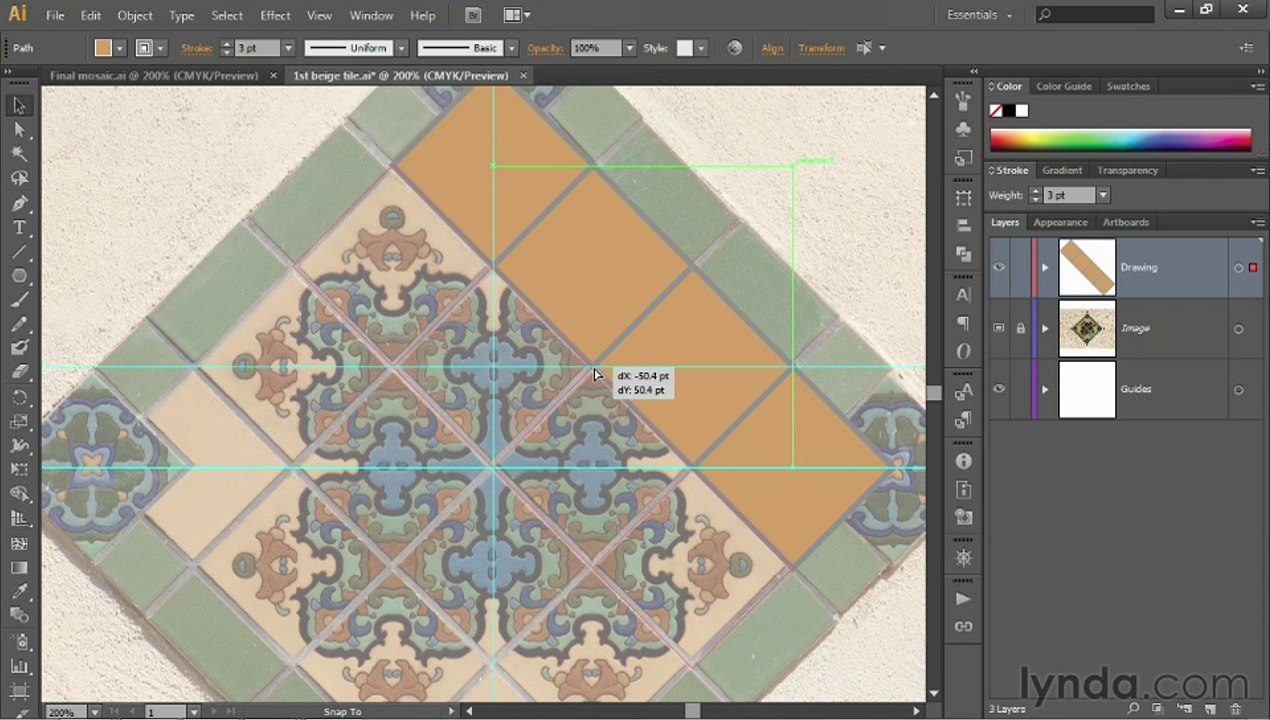Open the Stroke panel Weight dropdown
The height and width of the screenshot is (720, 1270).
[x=1103, y=195]
